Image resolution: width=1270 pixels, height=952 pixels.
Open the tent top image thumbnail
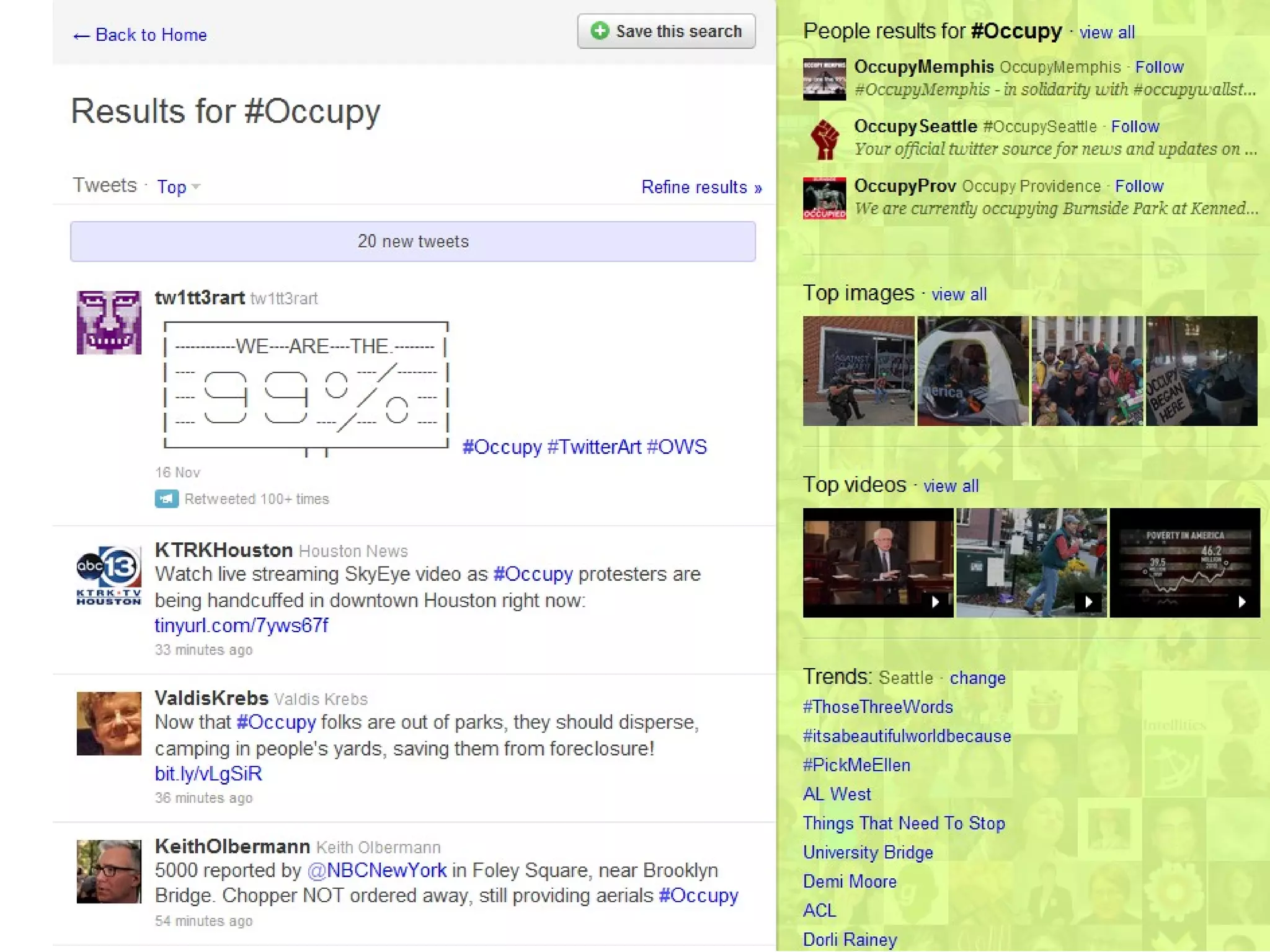(972, 371)
